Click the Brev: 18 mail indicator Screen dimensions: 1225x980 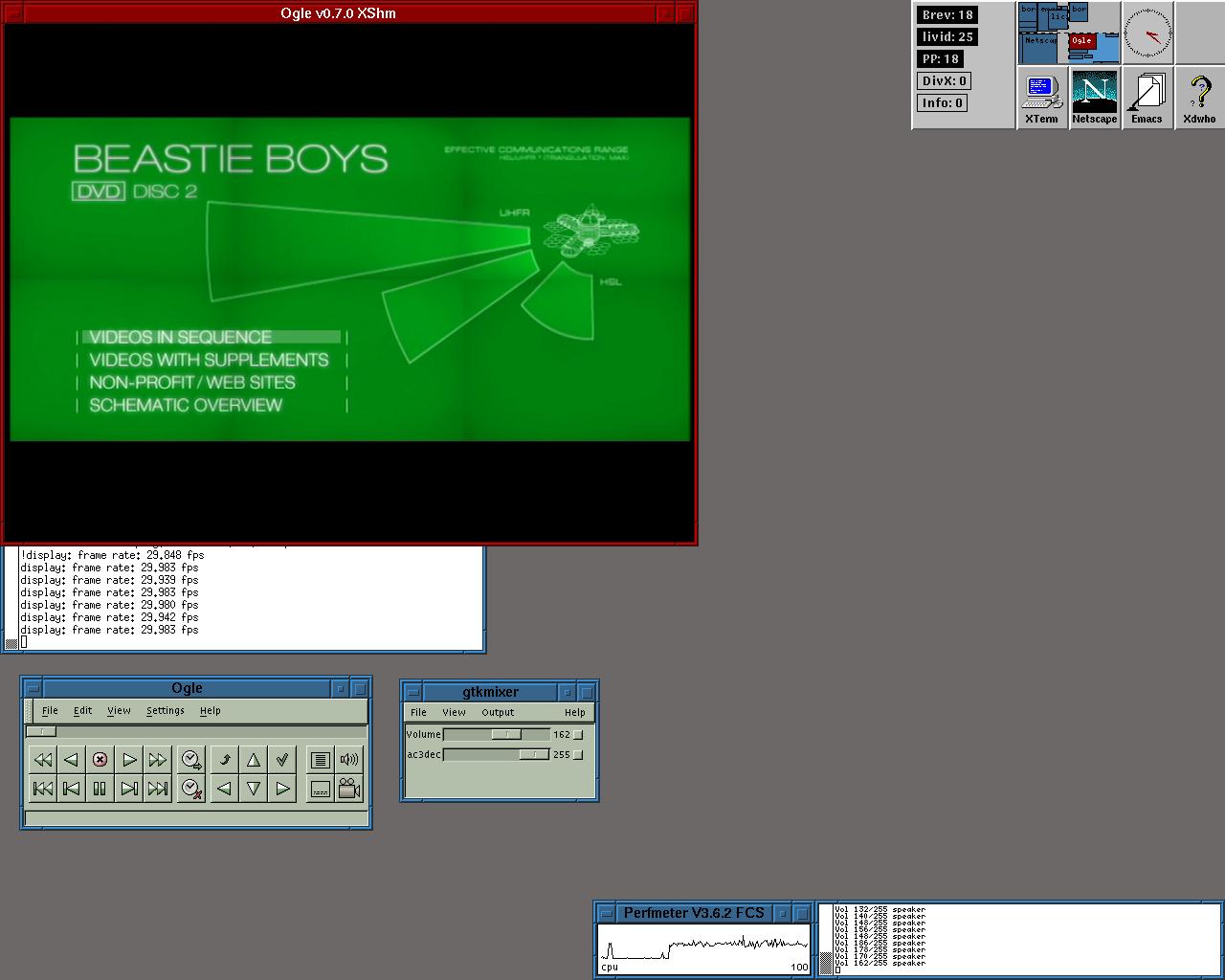pos(947,14)
